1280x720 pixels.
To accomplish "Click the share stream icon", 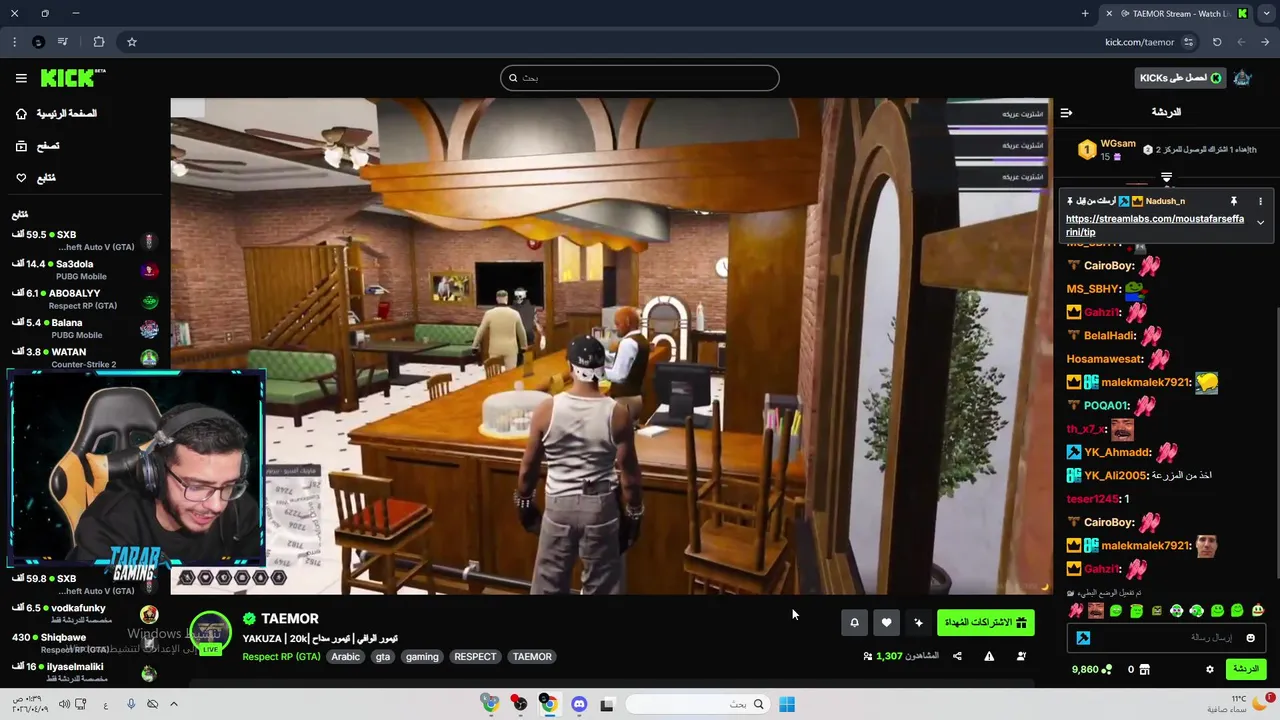I will click(957, 656).
